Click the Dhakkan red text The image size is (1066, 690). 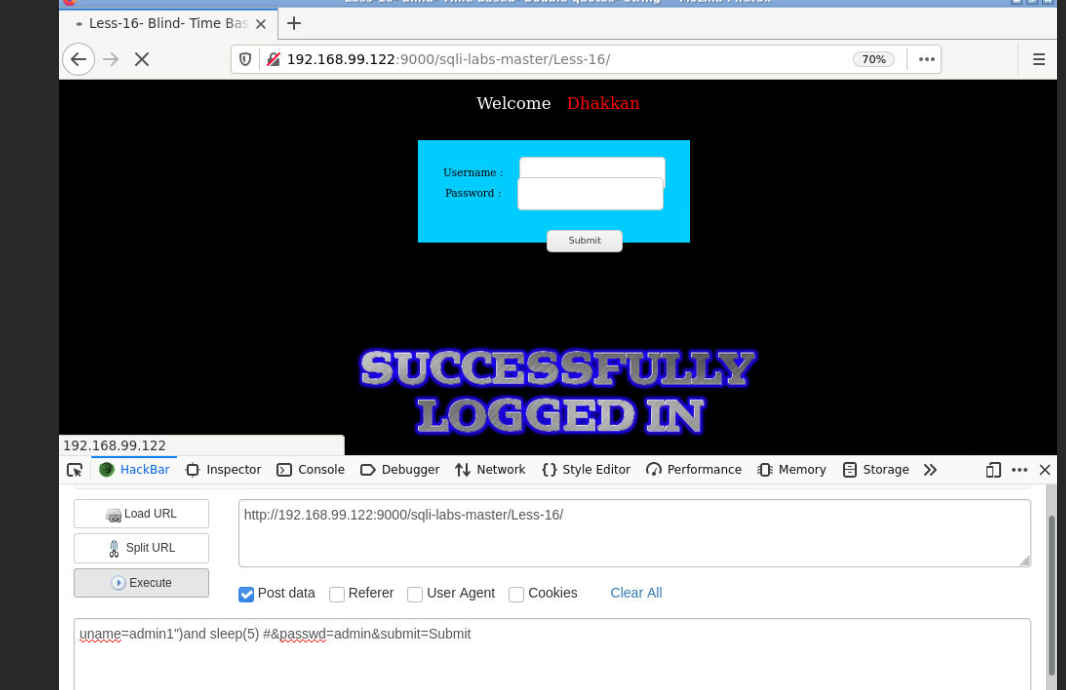coord(603,103)
